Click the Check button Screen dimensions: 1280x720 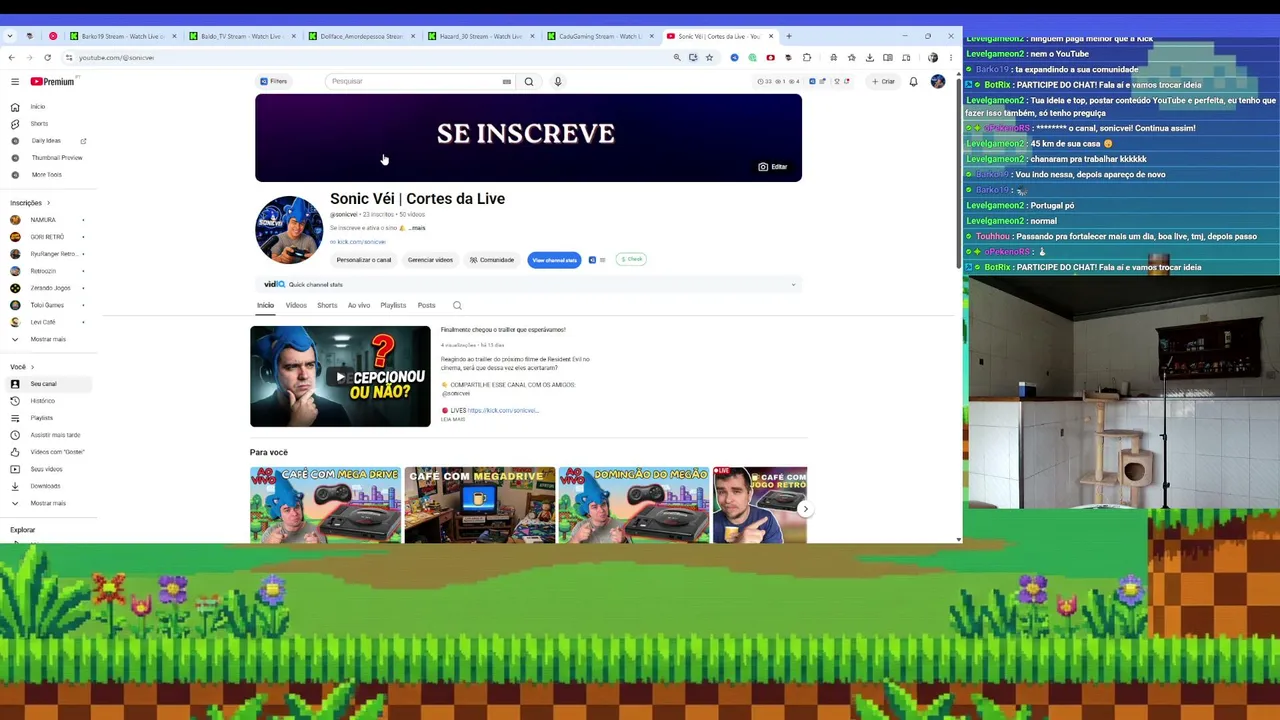pyautogui.click(x=631, y=259)
